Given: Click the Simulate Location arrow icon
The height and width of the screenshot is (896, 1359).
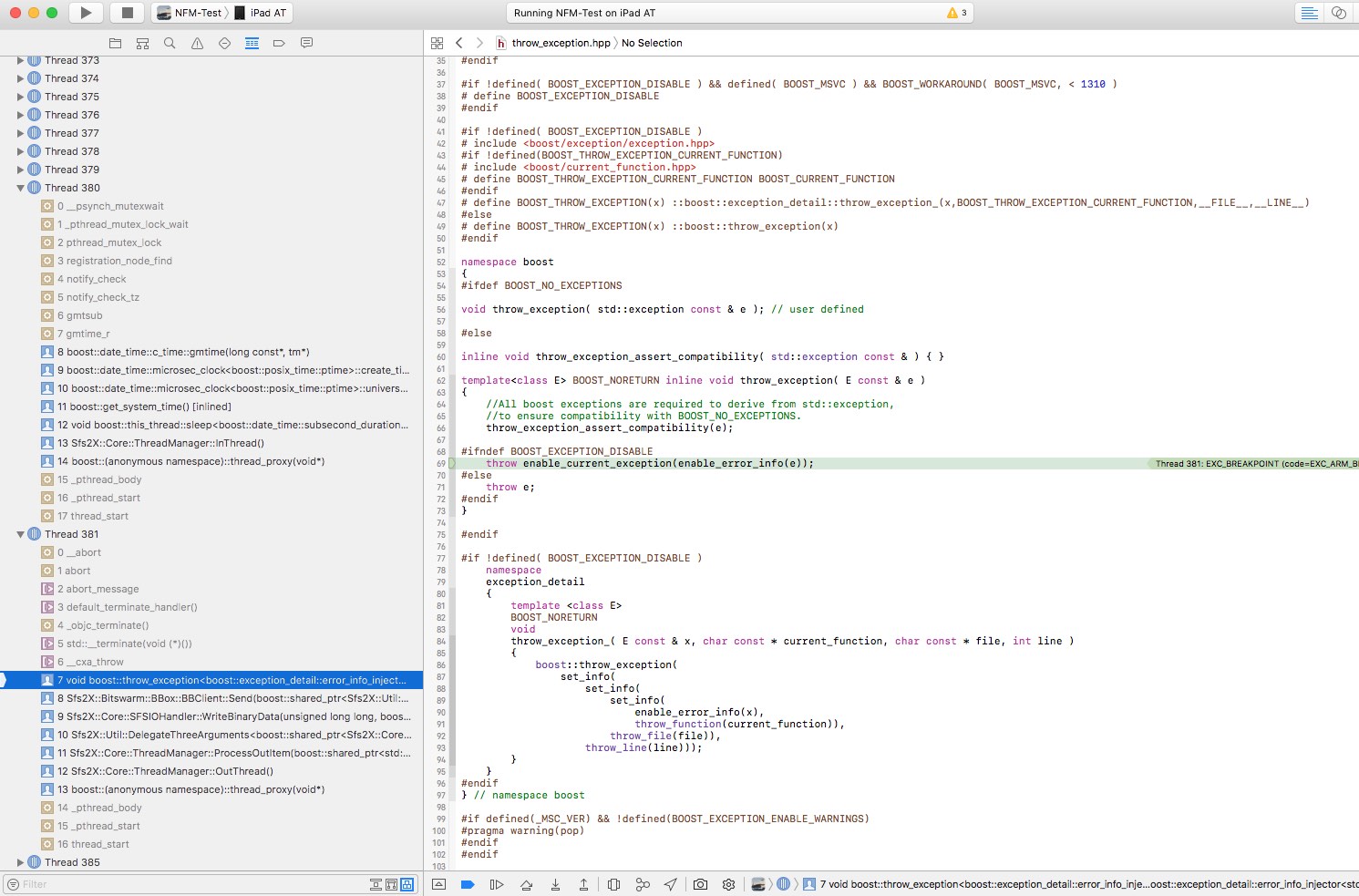Looking at the screenshot, I should tap(671, 884).
